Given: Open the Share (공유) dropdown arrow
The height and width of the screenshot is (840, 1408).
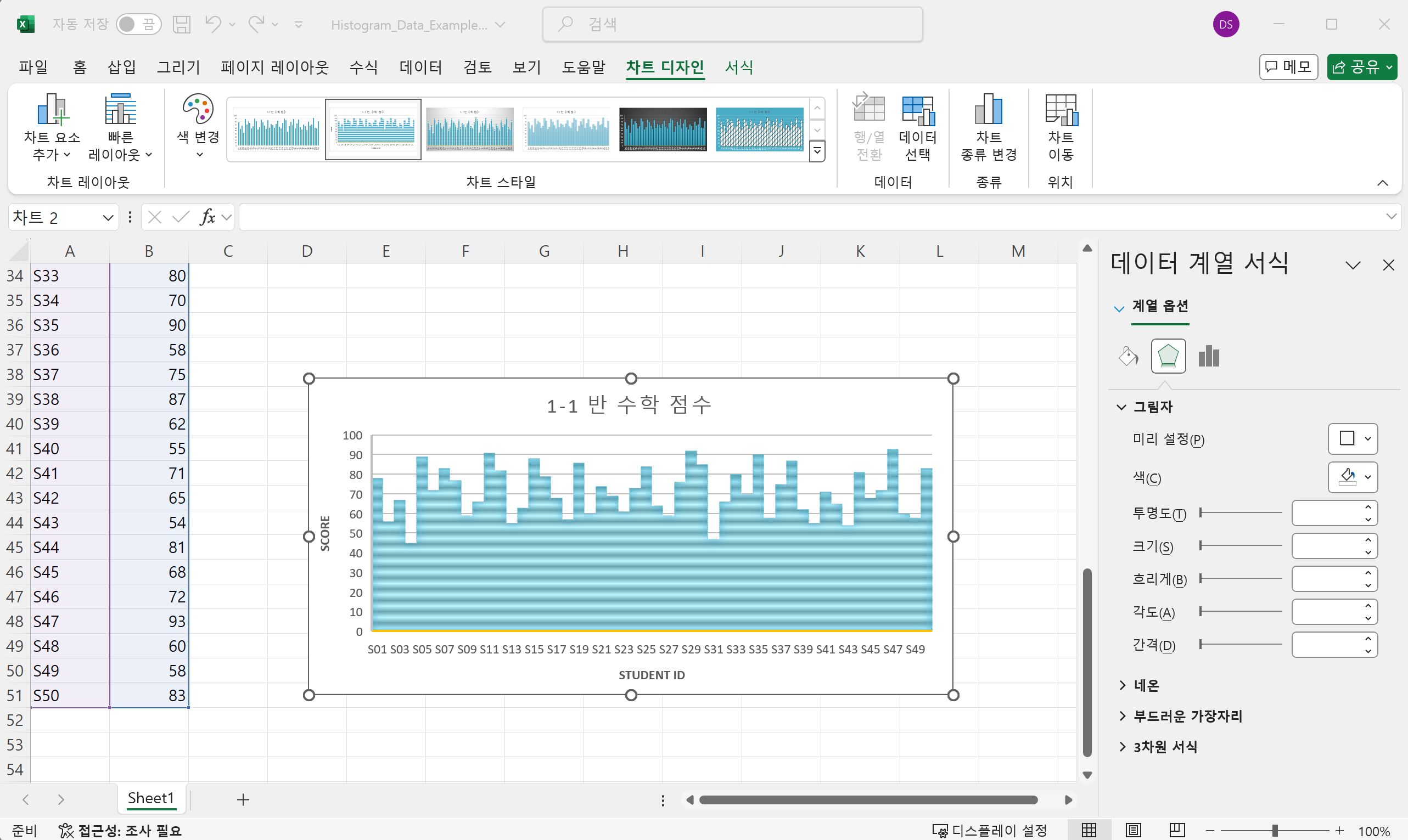Looking at the screenshot, I should pos(1389,67).
